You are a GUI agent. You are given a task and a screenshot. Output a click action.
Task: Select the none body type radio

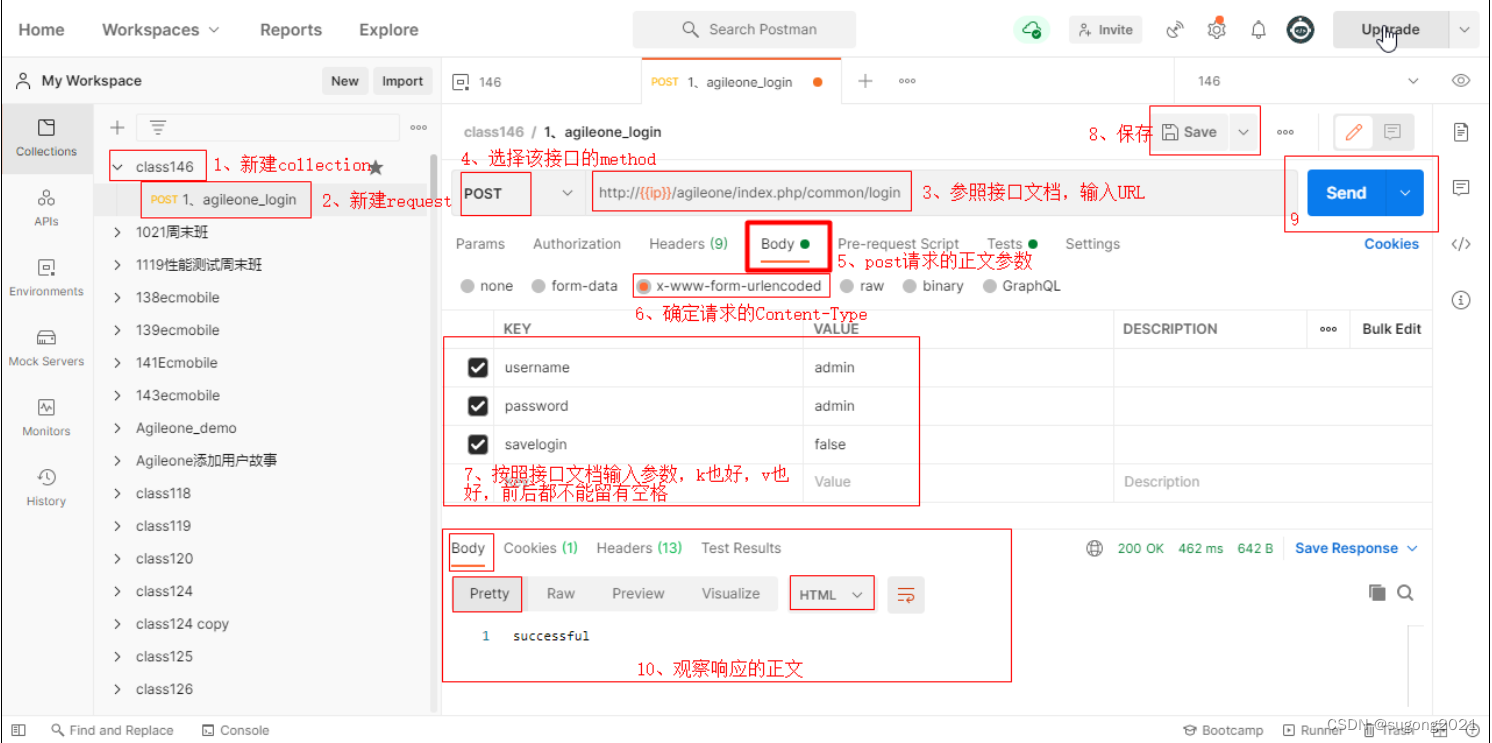click(468, 286)
